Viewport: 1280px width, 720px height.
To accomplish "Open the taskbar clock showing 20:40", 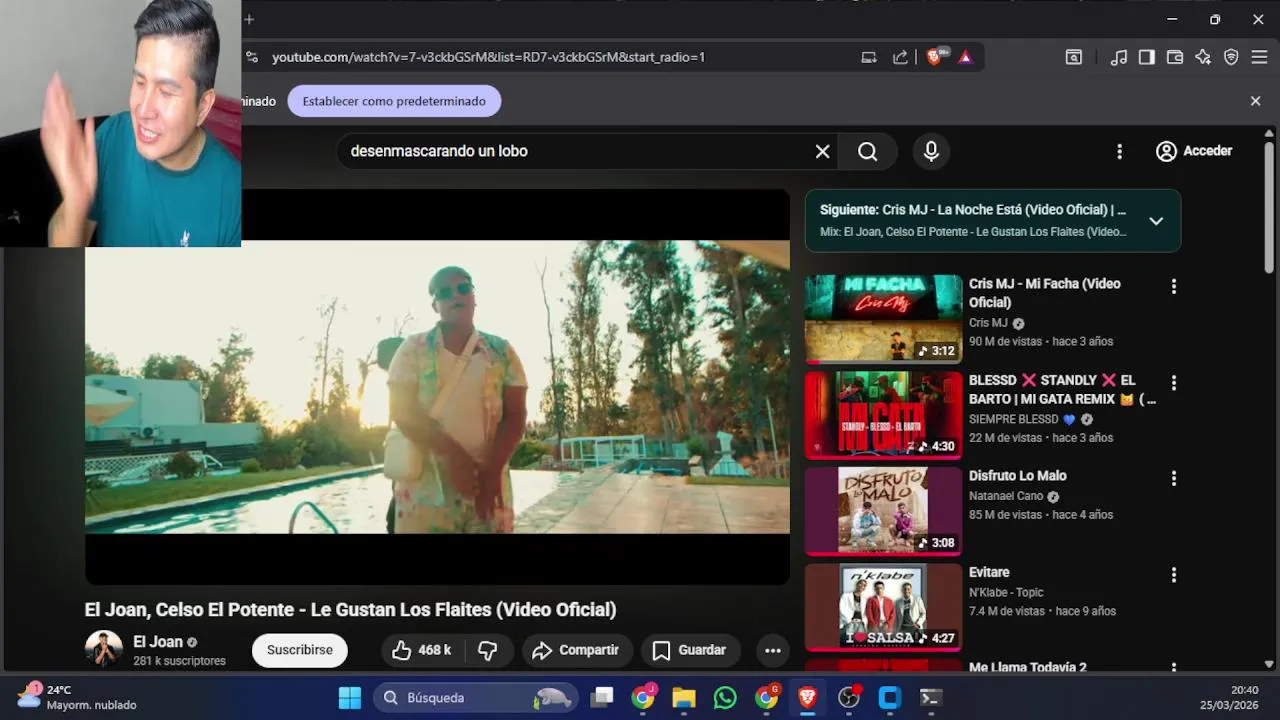I will pos(1229,697).
